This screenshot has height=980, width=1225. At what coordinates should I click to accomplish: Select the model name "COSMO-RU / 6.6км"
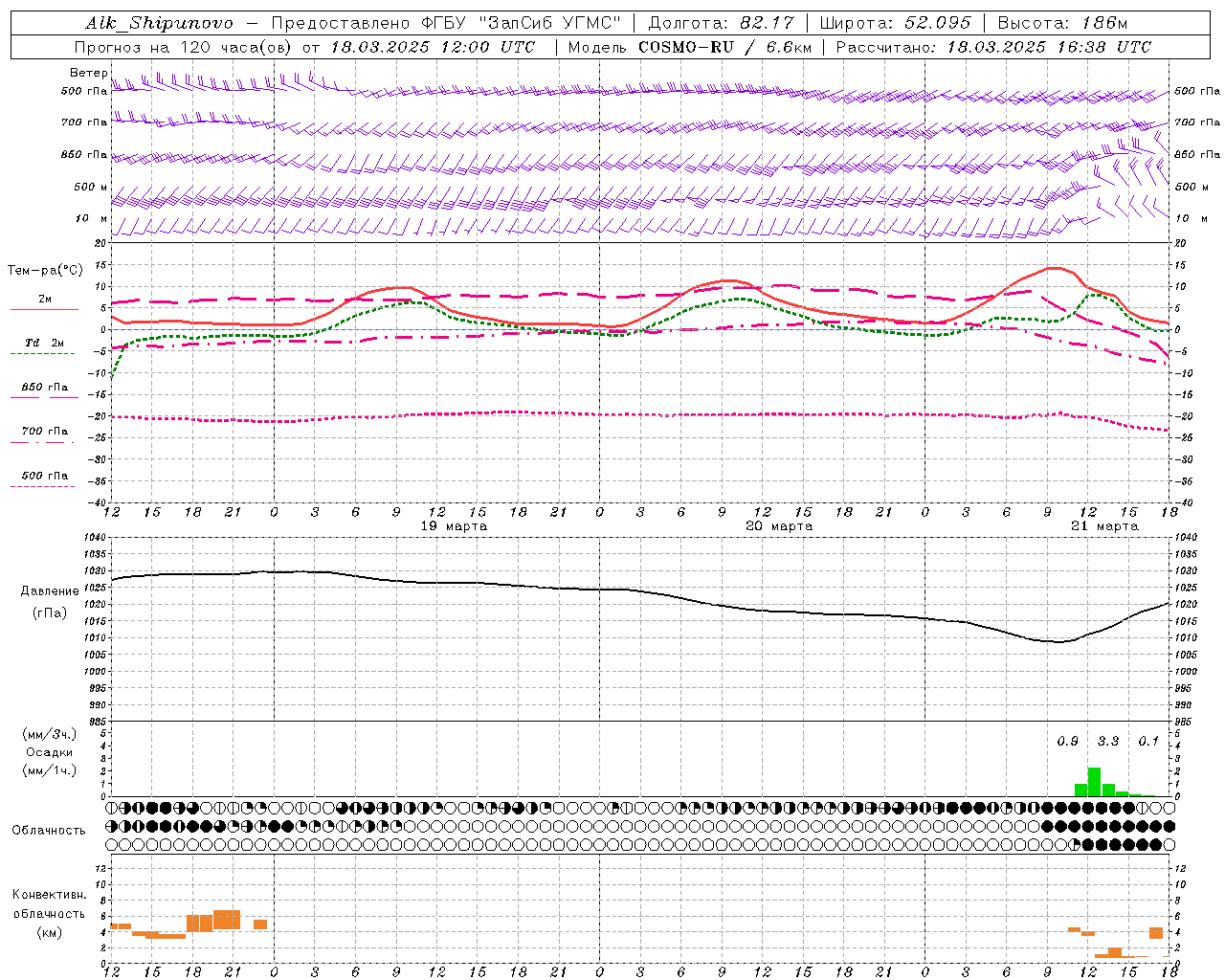coord(724,47)
